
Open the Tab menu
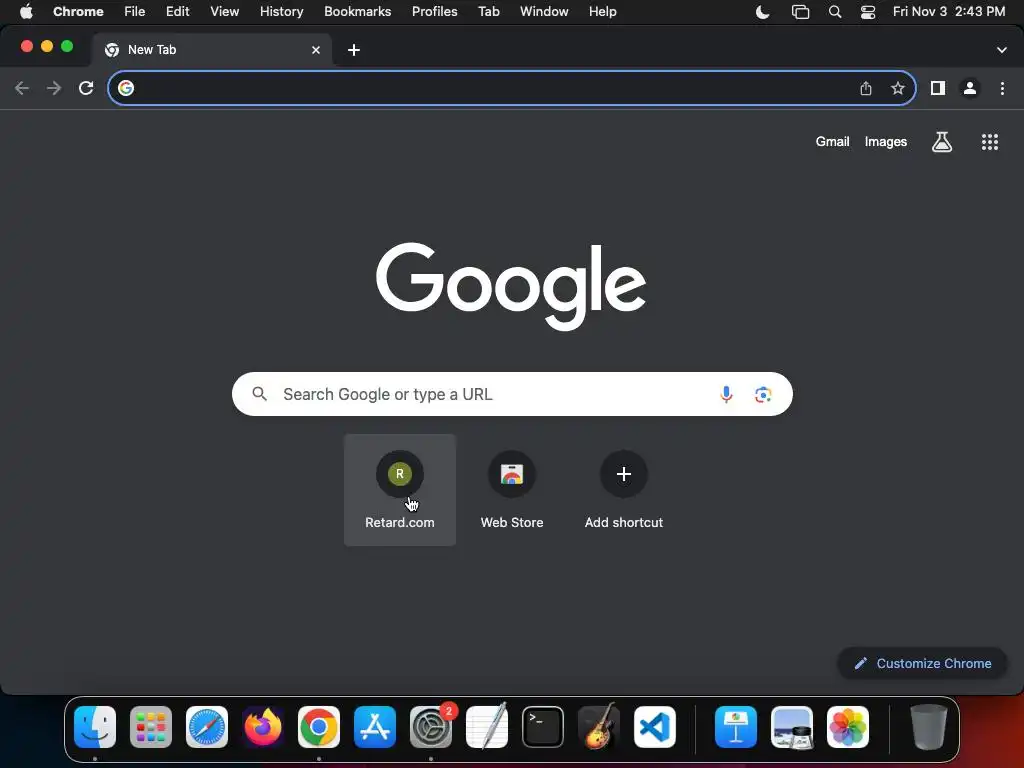point(488,12)
